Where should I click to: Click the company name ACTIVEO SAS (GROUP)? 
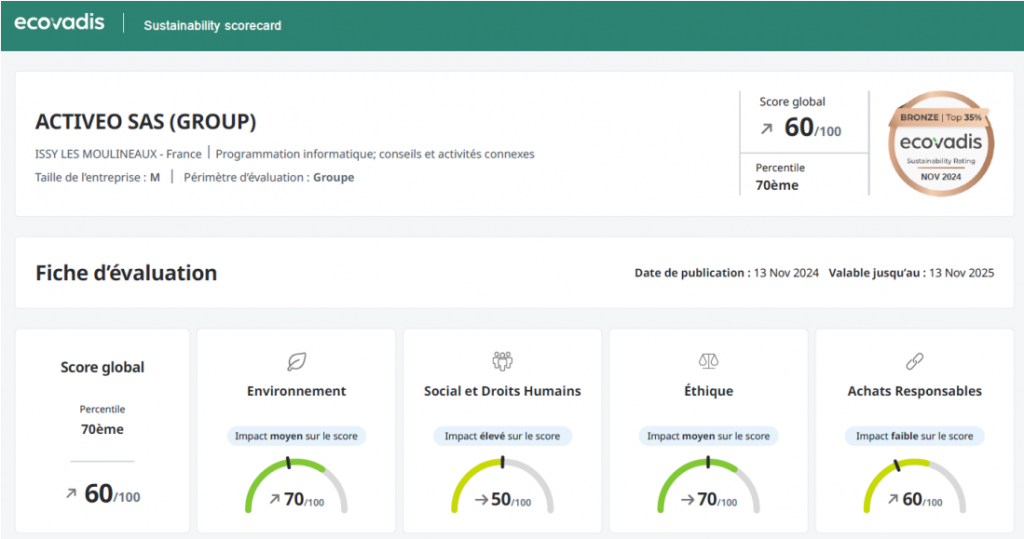click(146, 122)
